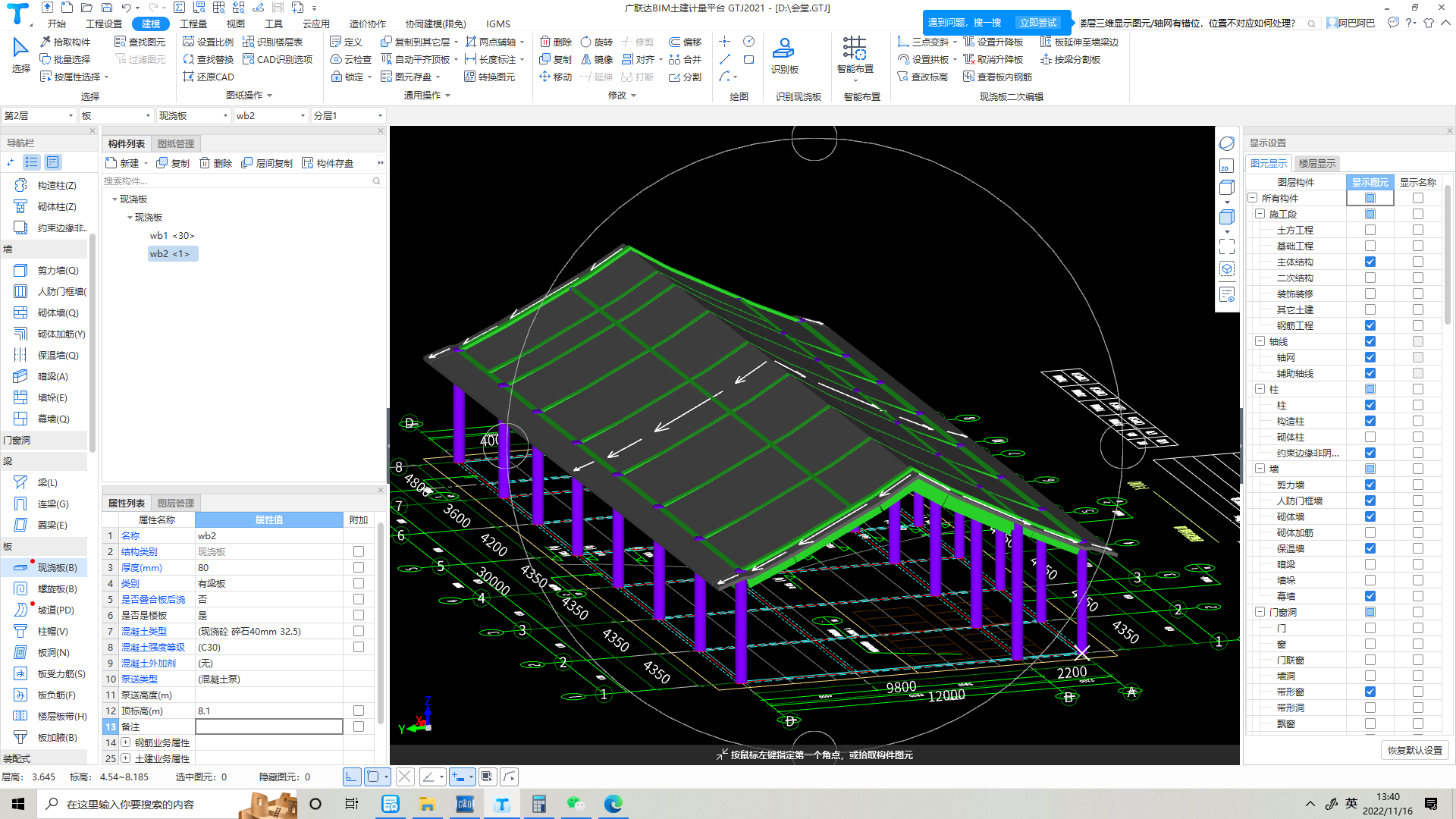This screenshot has width=1456, height=819.
Task: Open the 第2层 floor dropdown
Action: pyautogui.click(x=39, y=115)
